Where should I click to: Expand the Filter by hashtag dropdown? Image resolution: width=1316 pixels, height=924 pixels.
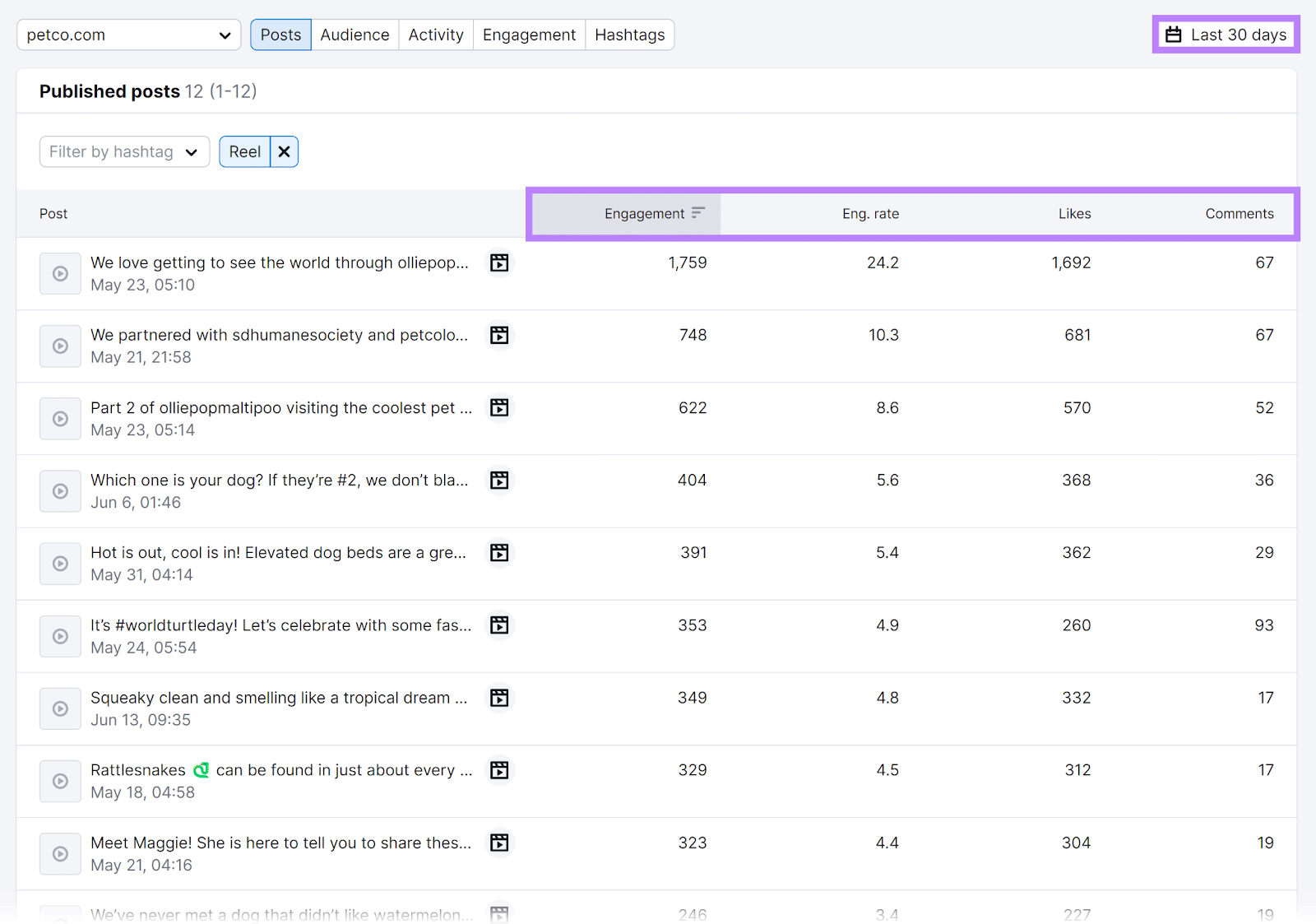coord(123,151)
